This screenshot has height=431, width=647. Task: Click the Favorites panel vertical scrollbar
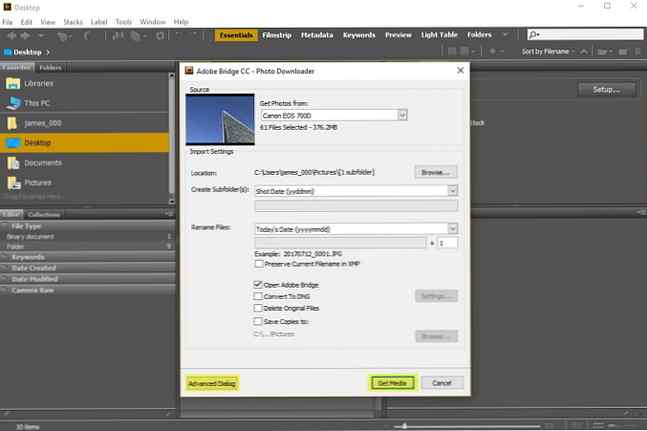172,138
